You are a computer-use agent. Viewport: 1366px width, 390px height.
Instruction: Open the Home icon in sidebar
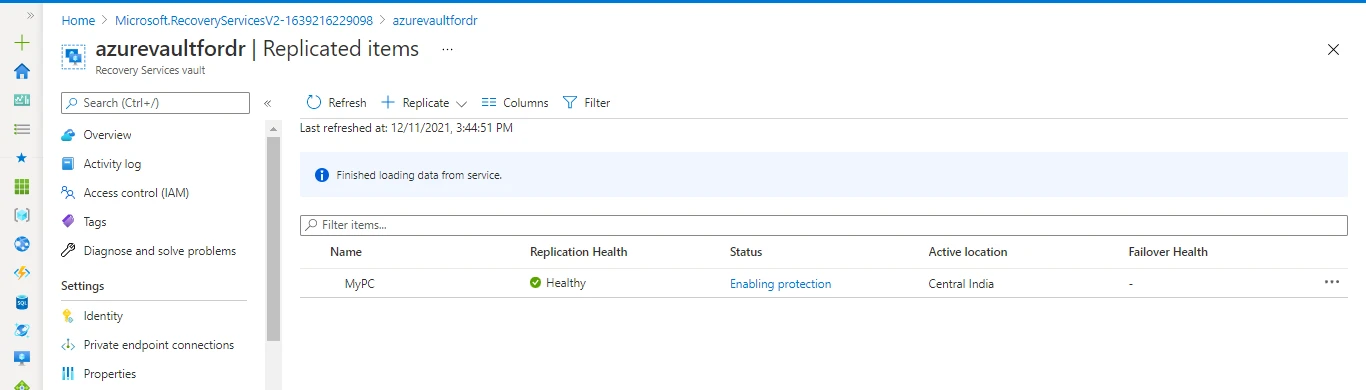click(22, 71)
